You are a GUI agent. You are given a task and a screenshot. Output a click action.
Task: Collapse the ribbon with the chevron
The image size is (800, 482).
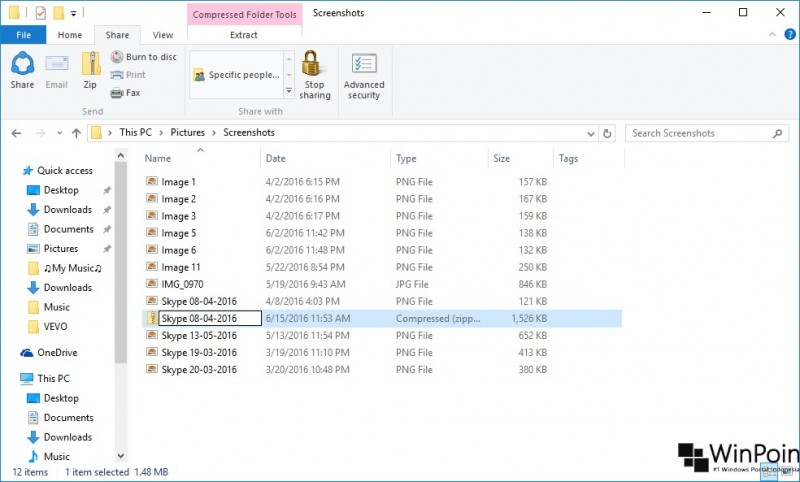(772, 35)
